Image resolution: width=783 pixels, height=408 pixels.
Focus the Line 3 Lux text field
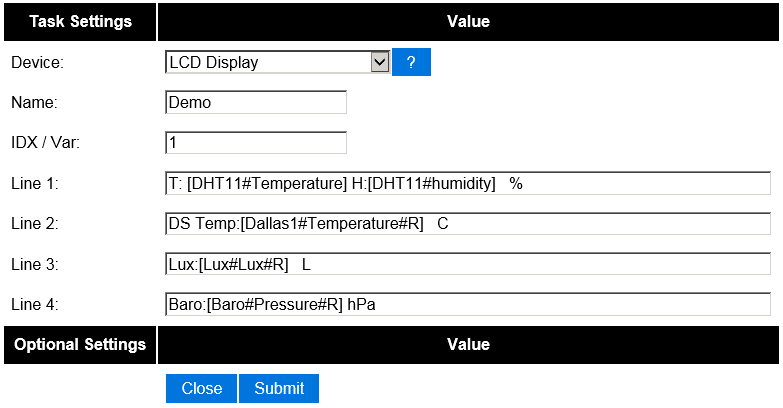pyautogui.click(x=468, y=264)
